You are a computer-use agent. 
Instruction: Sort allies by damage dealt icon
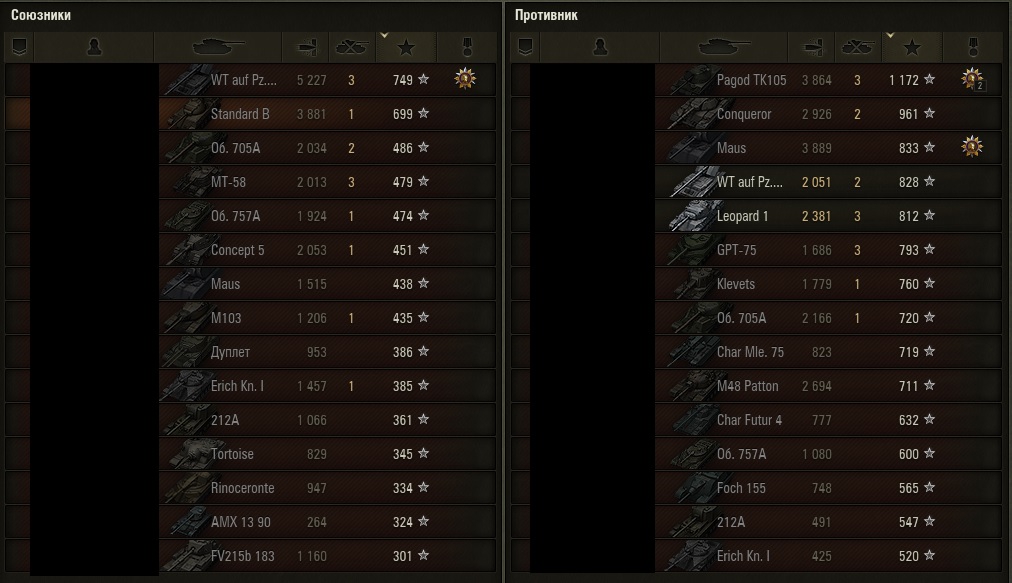(306, 47)
